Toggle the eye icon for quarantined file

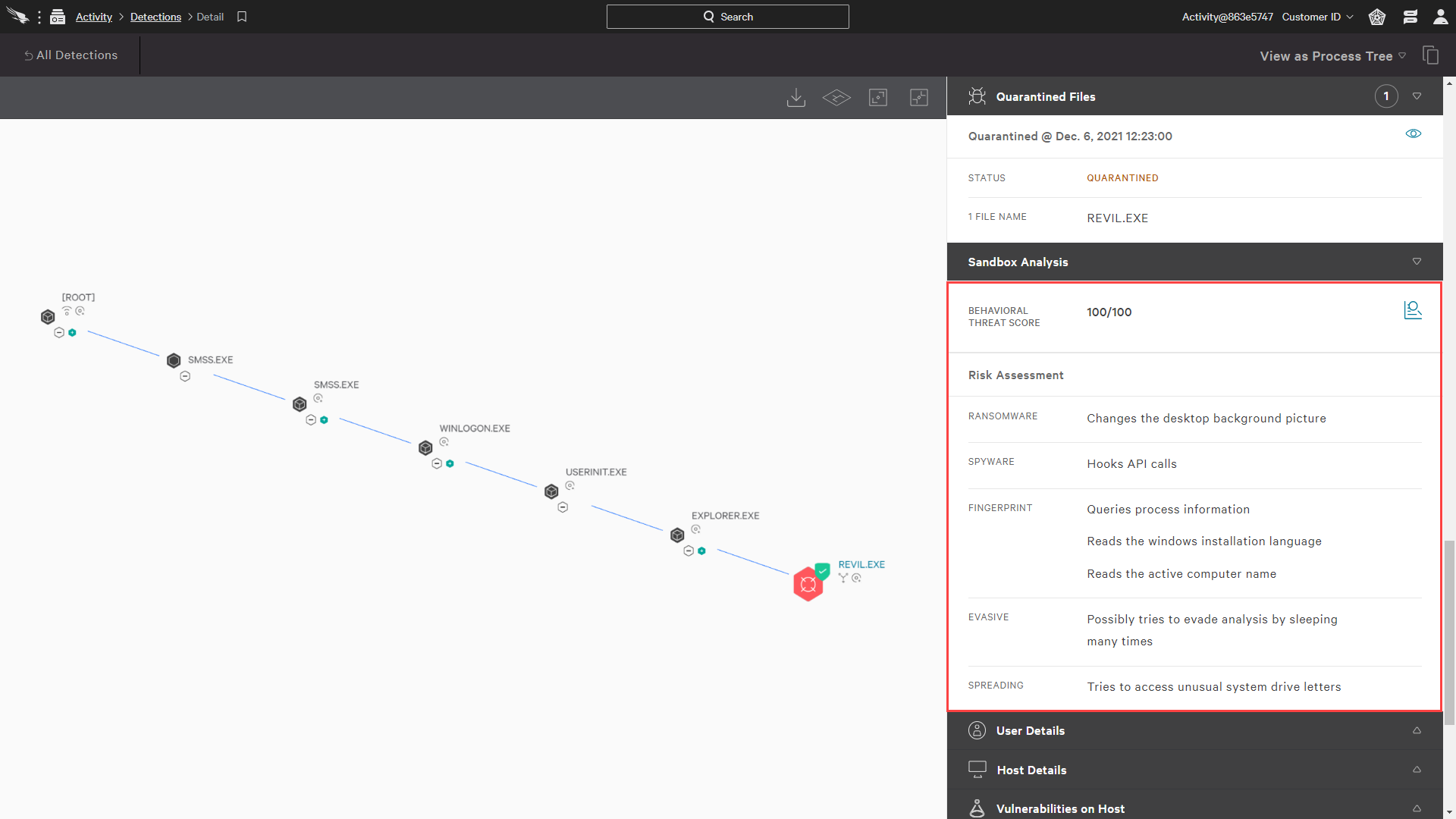coord(1413,133)
